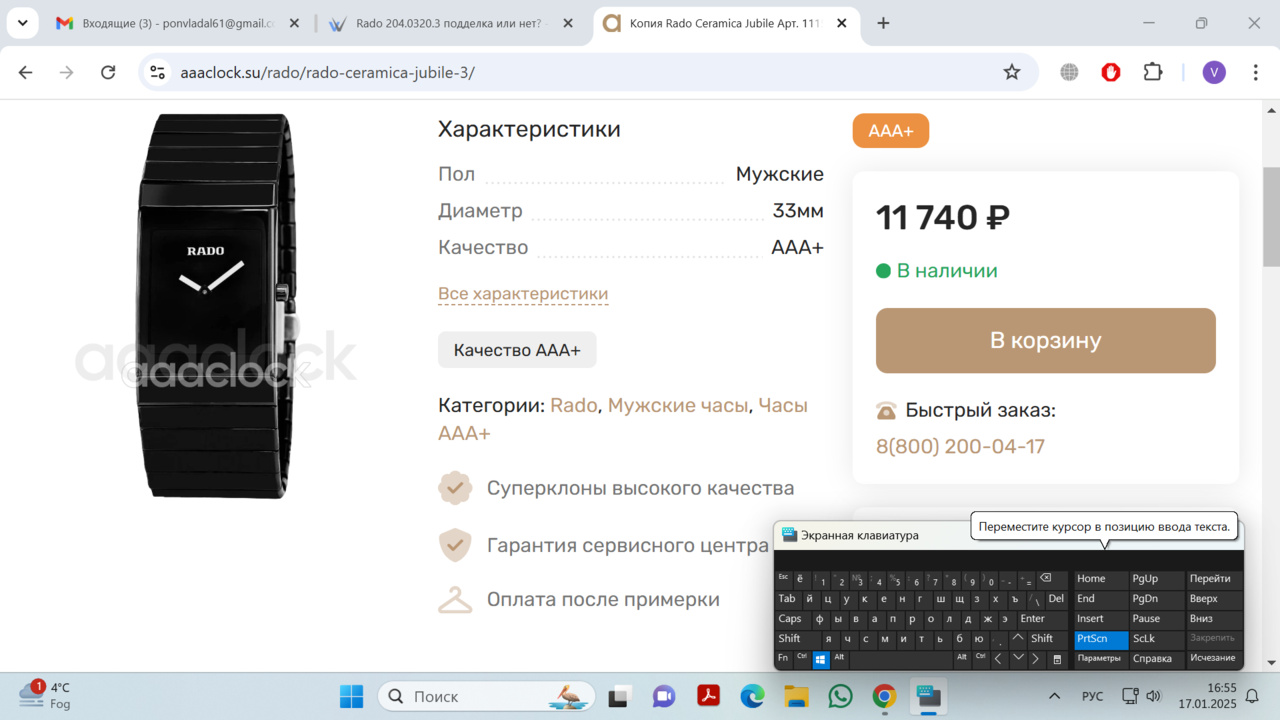
Task: Reload the page
Action: coord(108,72)
